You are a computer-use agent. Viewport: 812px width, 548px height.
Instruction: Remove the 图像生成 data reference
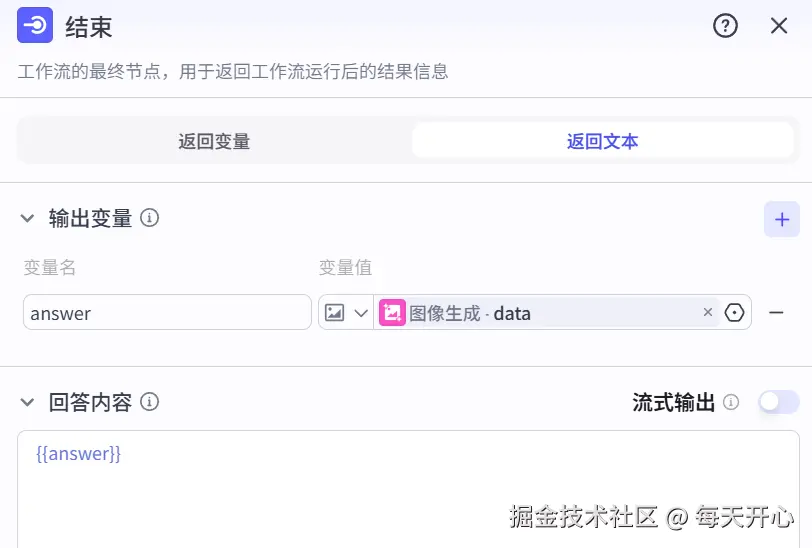[708, 313]
